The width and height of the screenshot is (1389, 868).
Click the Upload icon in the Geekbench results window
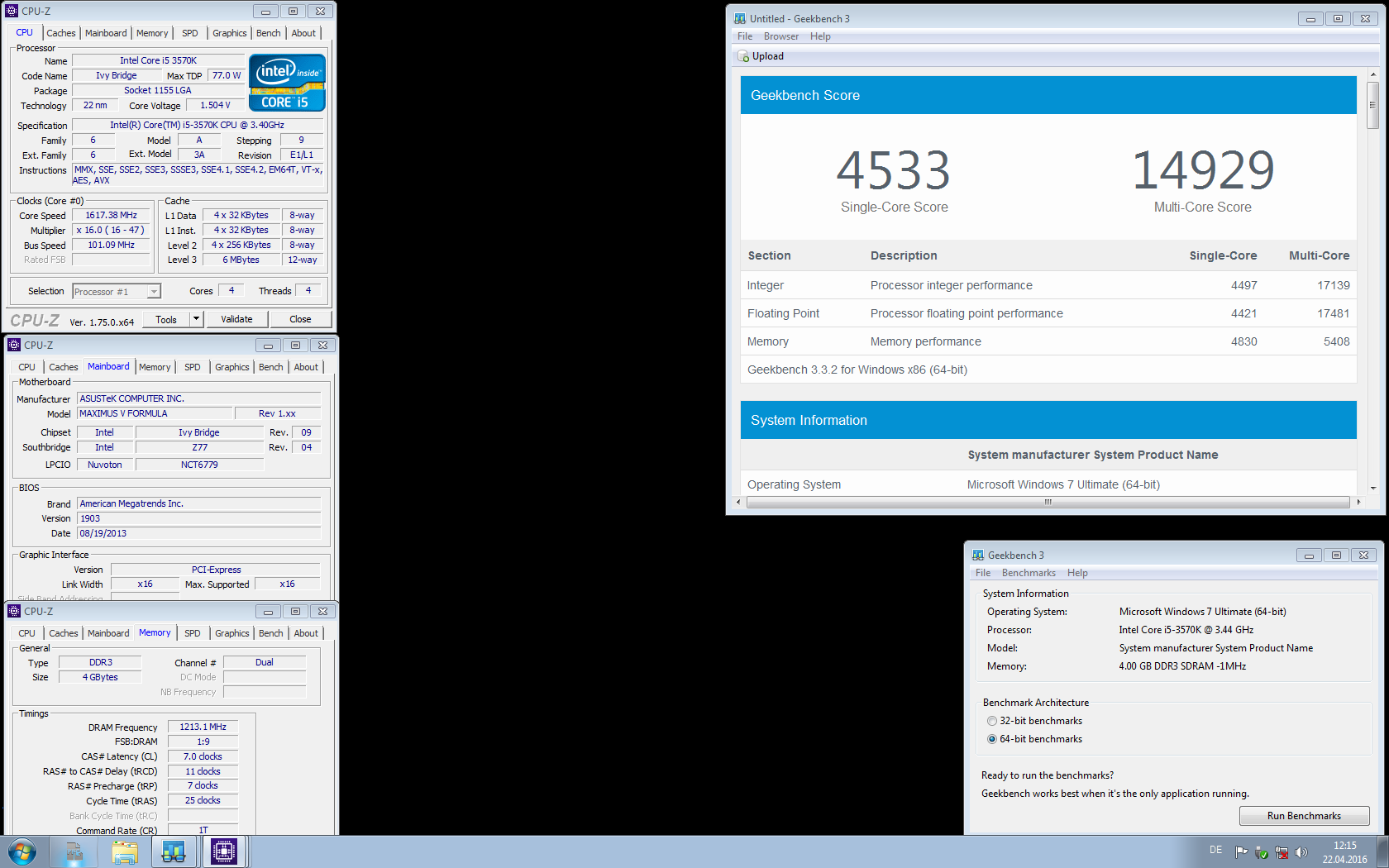tap(743, 56)
